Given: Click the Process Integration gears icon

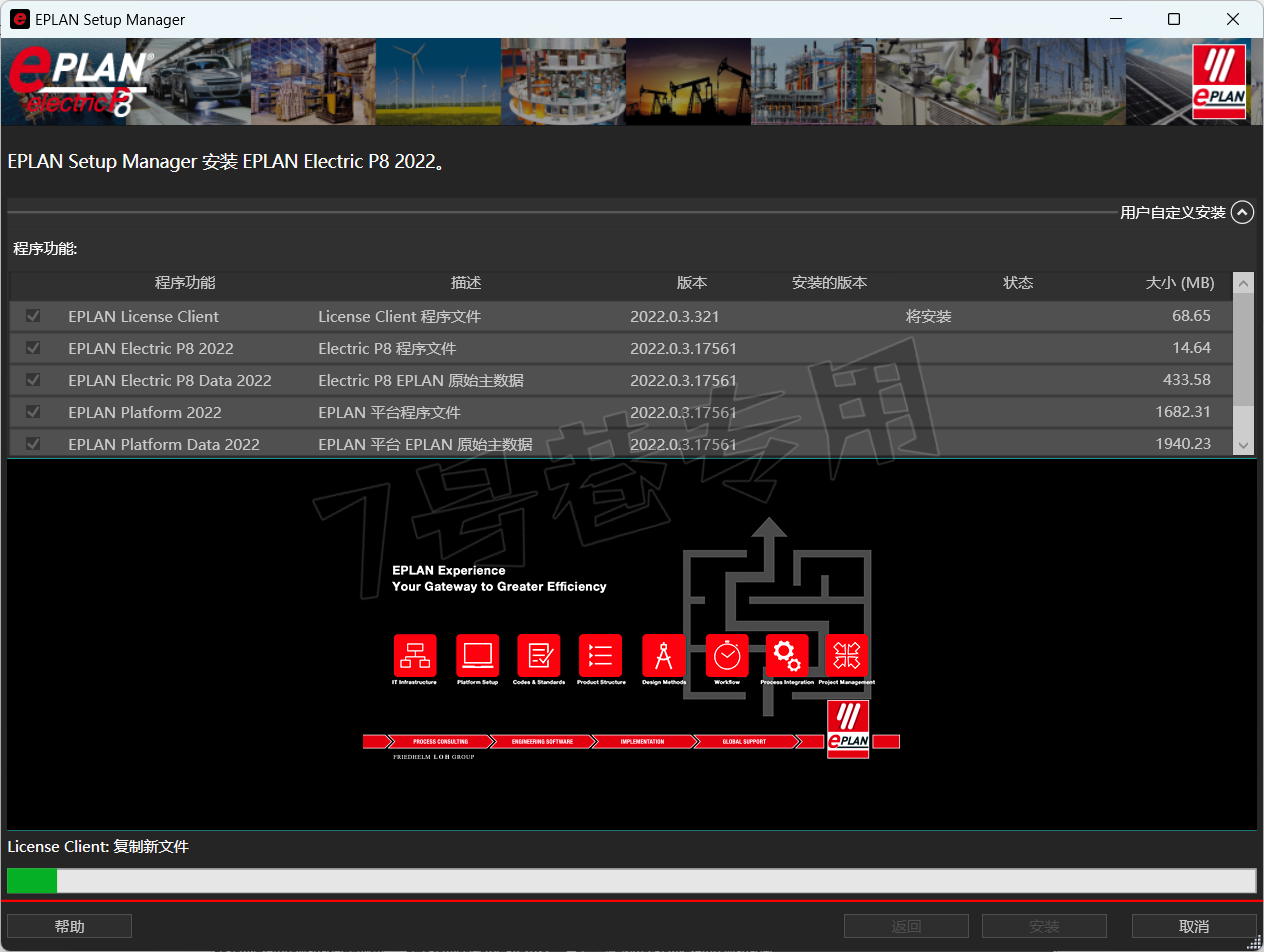Looking at the screenshot, I should coord(787,655).
